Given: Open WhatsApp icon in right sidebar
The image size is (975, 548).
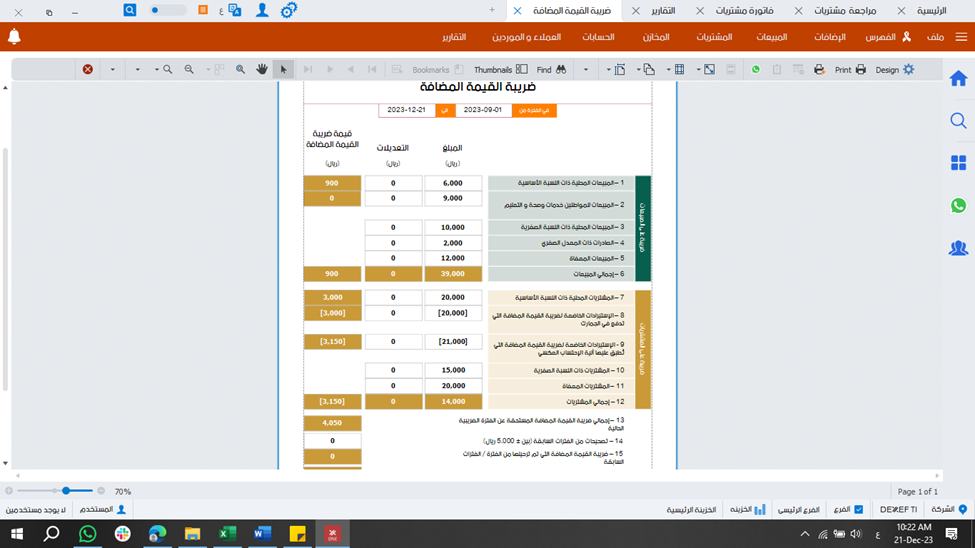Looking at the screenshot, I should tap(958, 206).
